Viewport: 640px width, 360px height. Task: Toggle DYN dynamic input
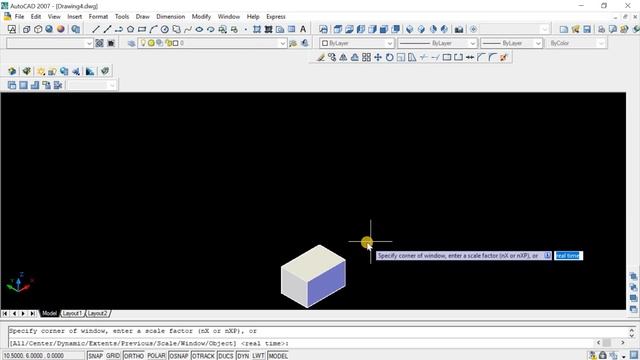pos(243,356)
